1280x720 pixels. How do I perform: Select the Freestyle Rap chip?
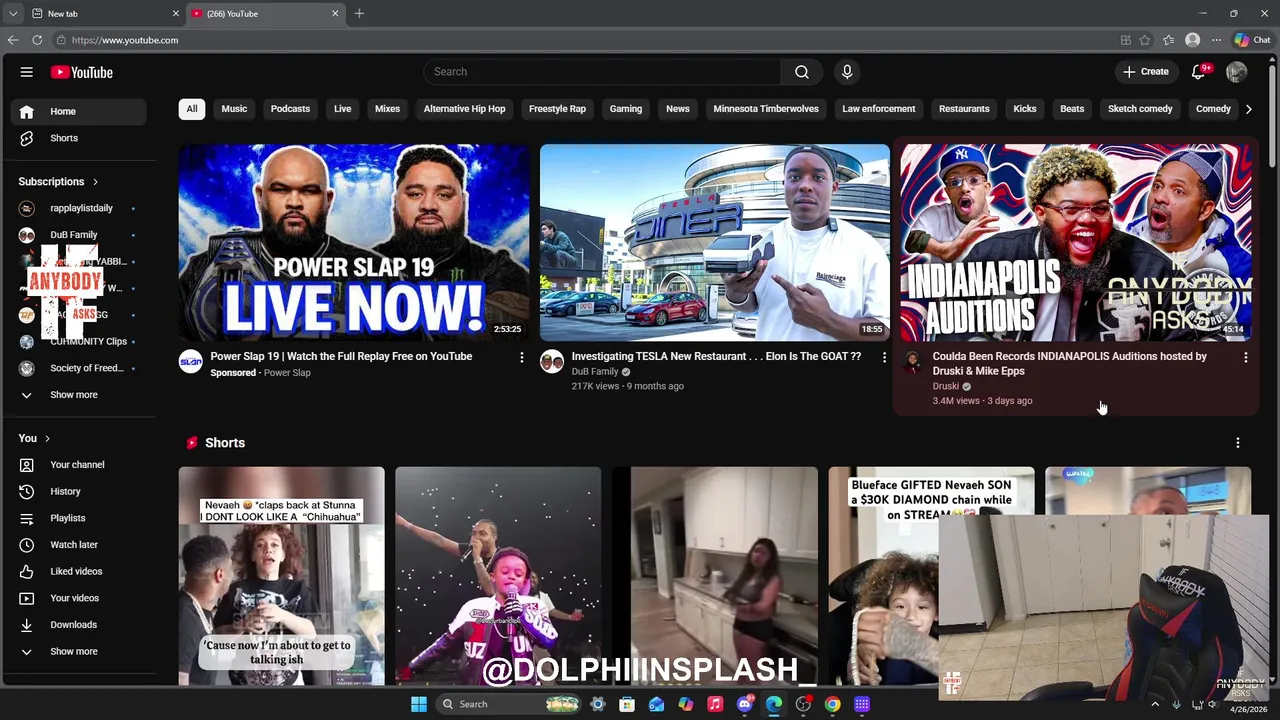coord(557,109)
